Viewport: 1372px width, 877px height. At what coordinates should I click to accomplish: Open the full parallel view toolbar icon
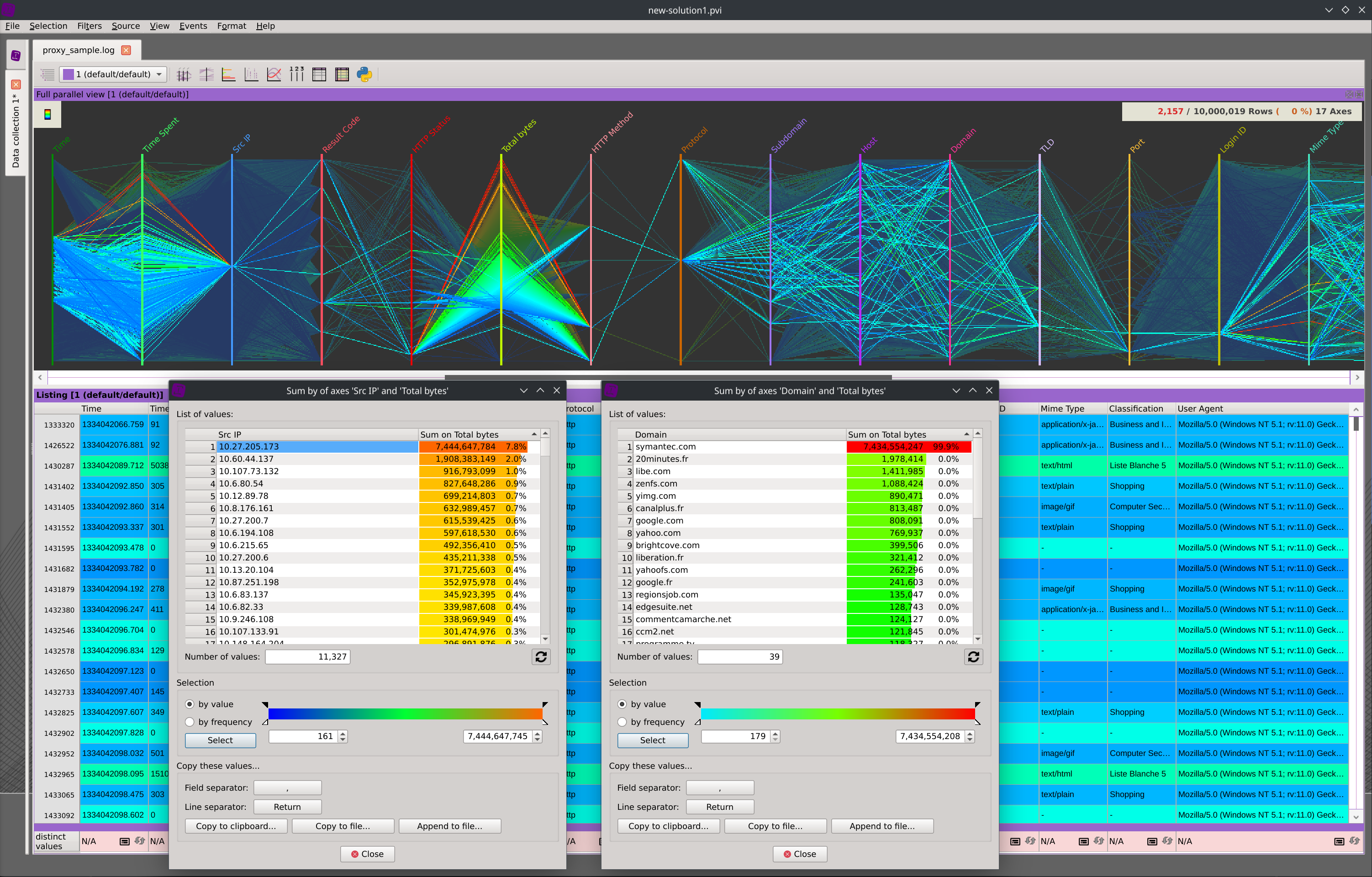184,74
